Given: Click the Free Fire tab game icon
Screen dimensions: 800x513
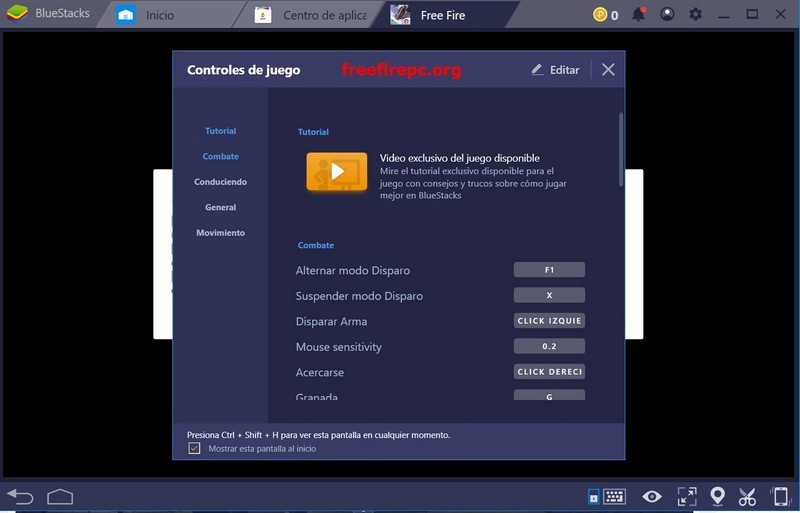Looking at the screenshot, I should click(400, 15).
